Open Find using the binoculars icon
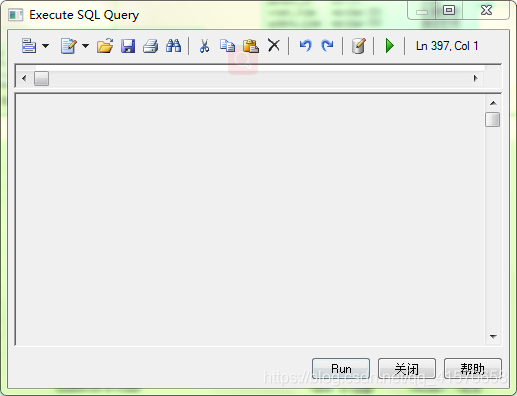This screenshot has width=517, height=396. (174, 46)
